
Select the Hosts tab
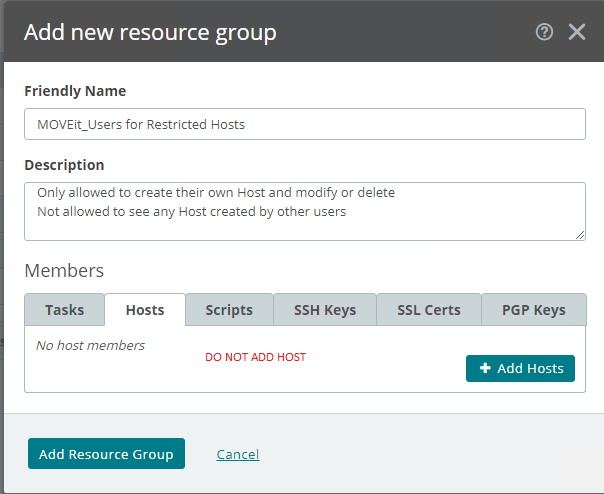(x=145, y=310)
